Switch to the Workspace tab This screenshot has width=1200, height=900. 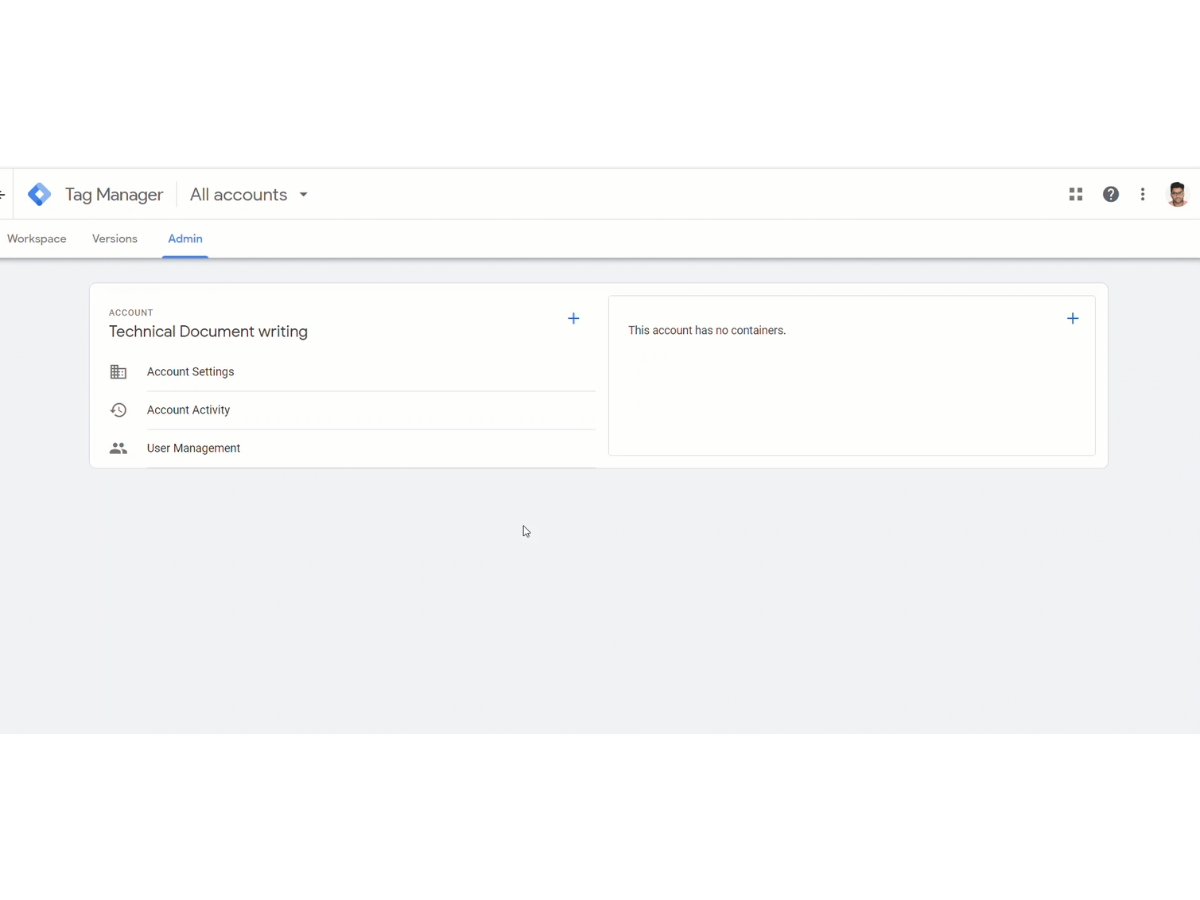click(x=37, y=239)
